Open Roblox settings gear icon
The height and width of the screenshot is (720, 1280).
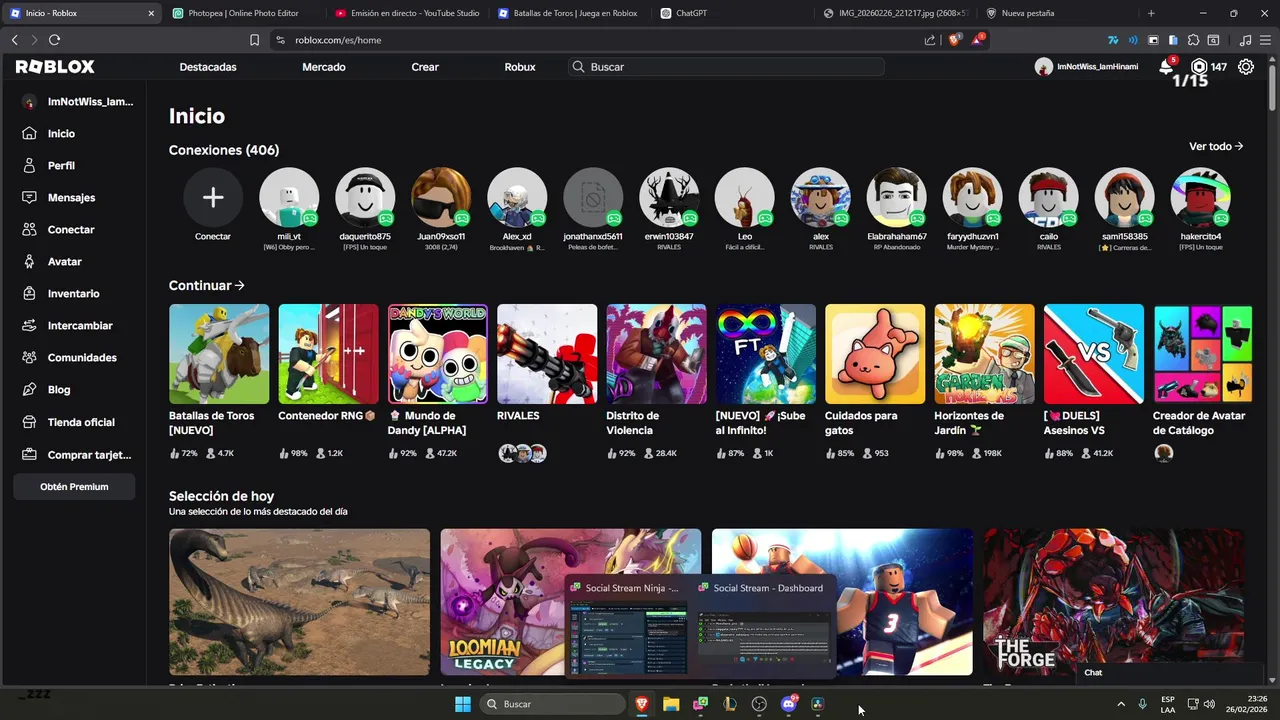1246,67
